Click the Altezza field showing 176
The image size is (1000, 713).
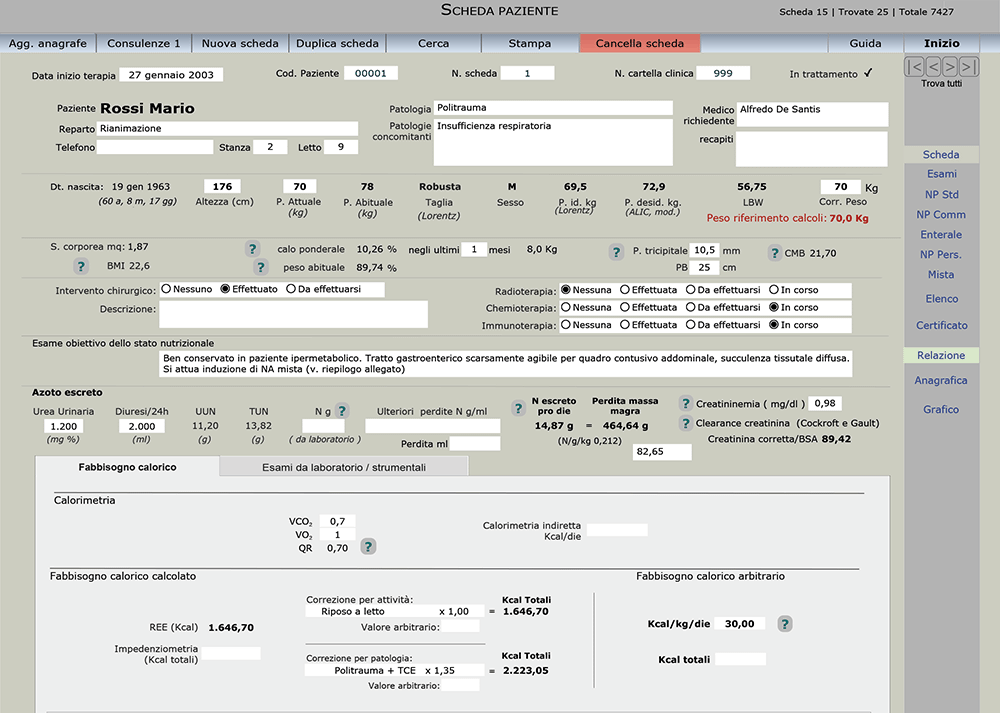pyautogui.click(x=222, y=187)
